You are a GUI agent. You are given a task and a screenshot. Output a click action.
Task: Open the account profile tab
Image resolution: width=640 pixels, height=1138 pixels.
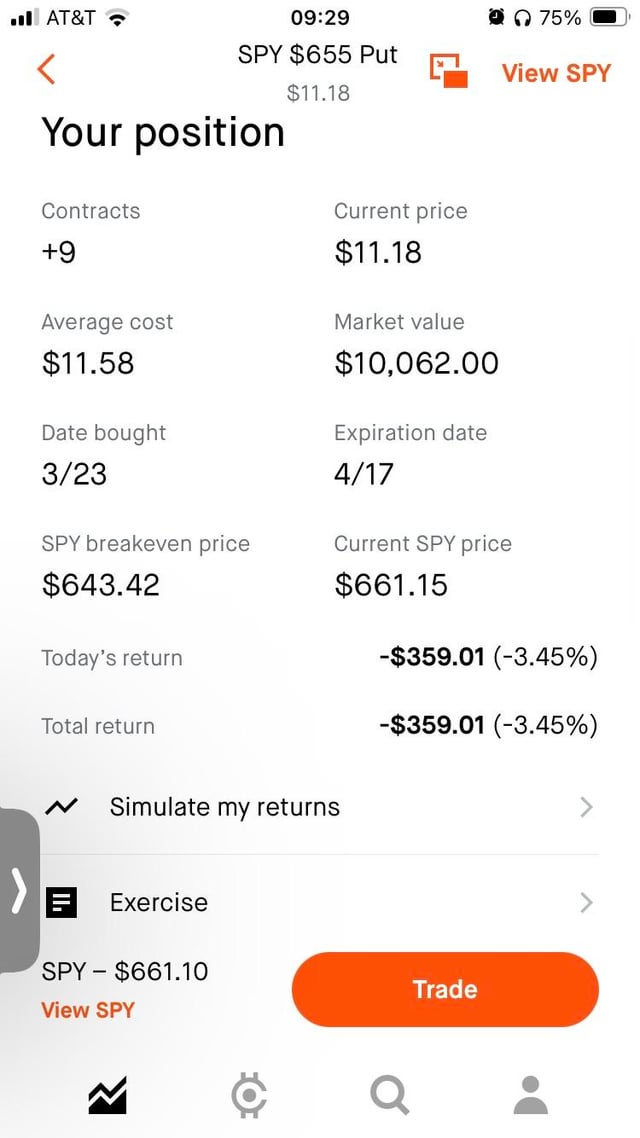point(531,1096)
